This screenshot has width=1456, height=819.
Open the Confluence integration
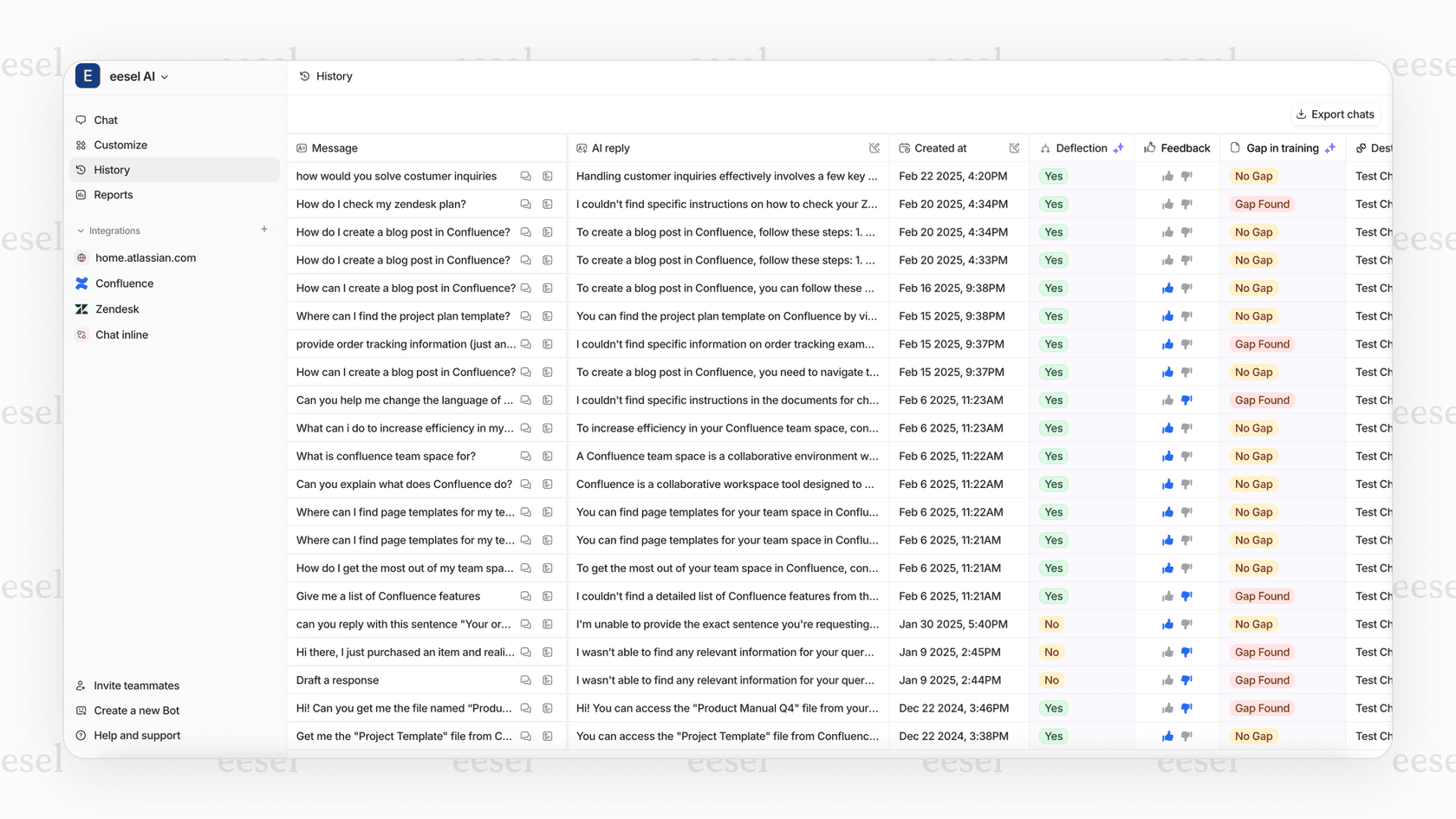tap(124, 283)
